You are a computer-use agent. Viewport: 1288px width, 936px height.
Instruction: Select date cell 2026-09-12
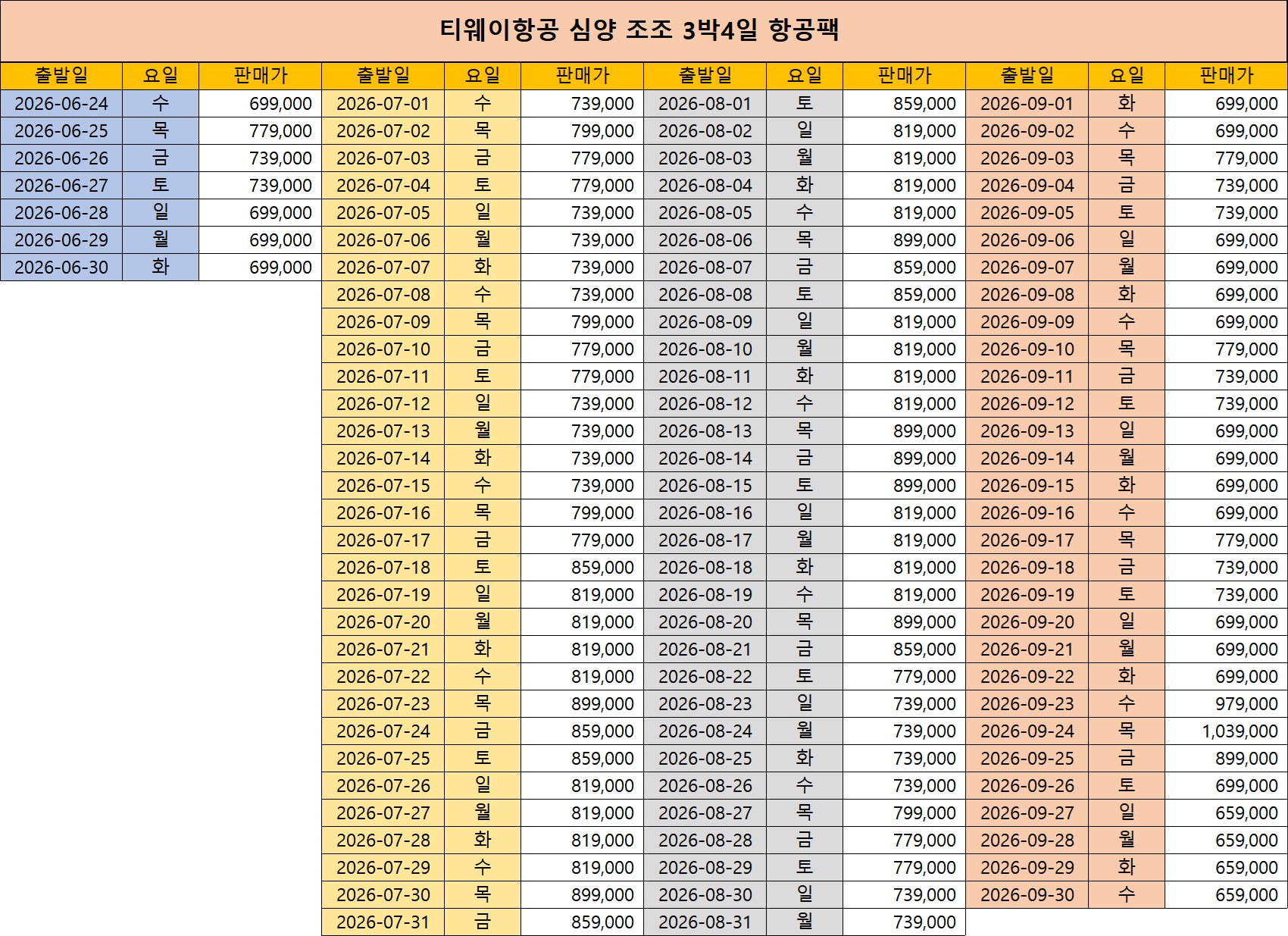tap(1027, 404)
